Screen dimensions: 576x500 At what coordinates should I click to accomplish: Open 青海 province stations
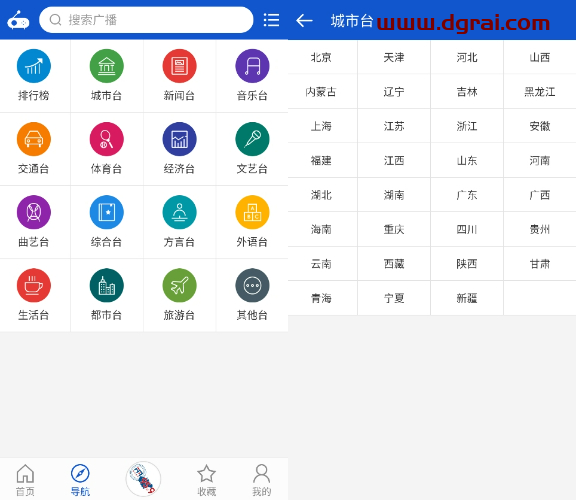[321, 298]
